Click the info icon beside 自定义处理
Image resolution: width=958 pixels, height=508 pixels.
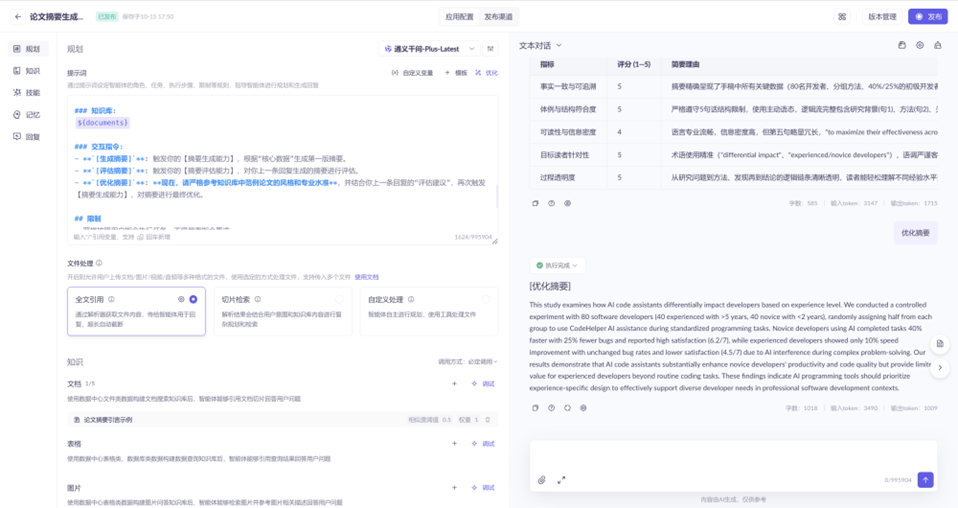(x=411, y=300)
